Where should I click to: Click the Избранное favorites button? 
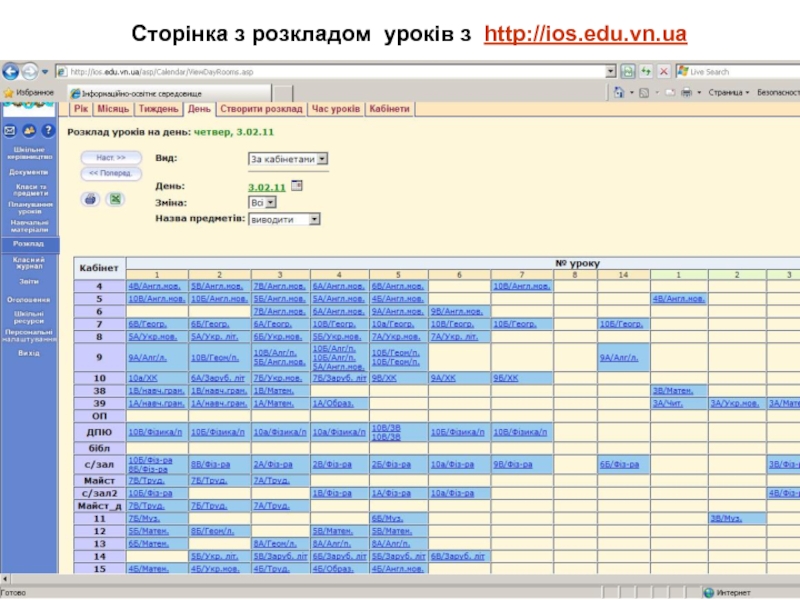pos(29,93)
